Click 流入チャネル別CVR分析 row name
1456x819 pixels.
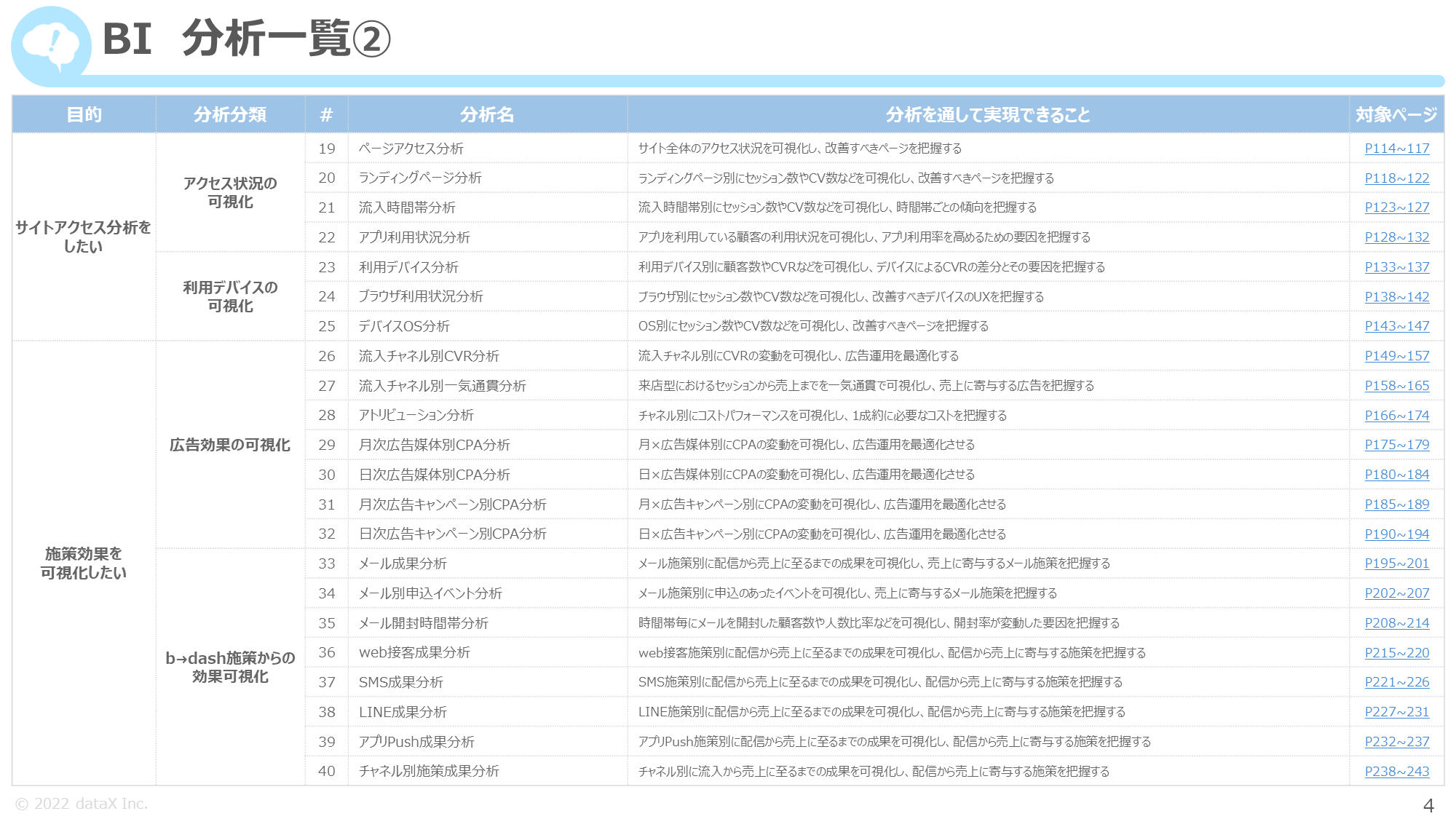click(x=429, y=356)
